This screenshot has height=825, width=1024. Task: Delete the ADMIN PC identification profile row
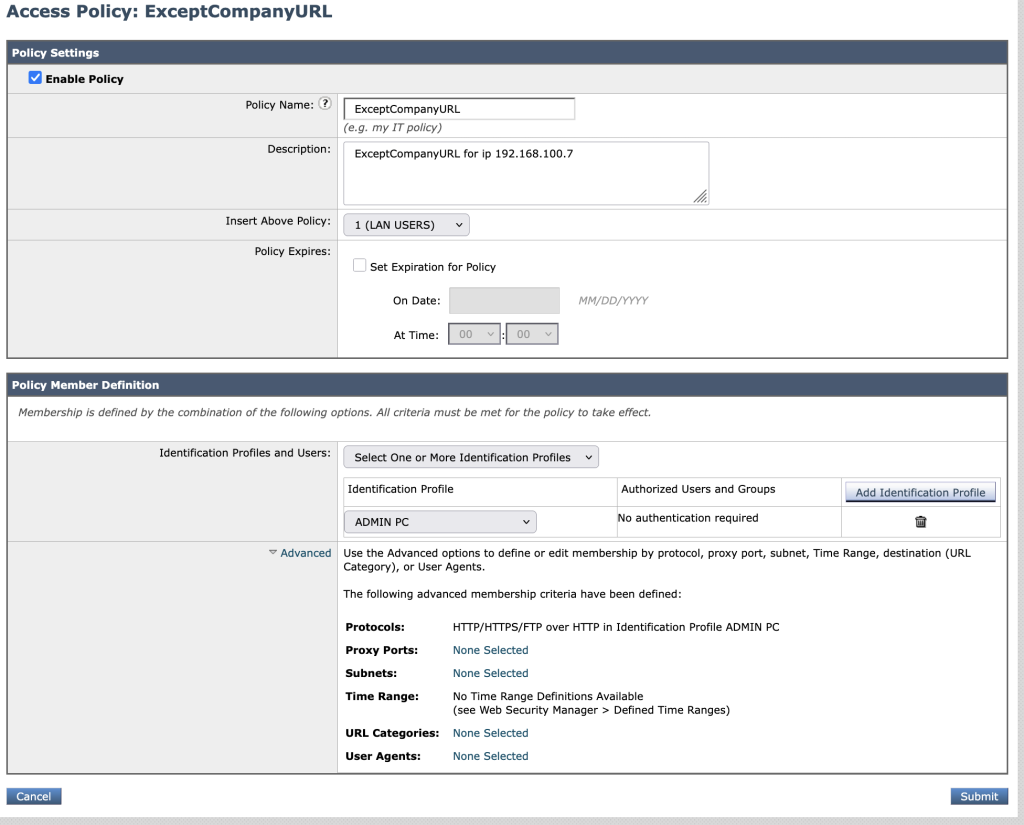coord(920,521)
